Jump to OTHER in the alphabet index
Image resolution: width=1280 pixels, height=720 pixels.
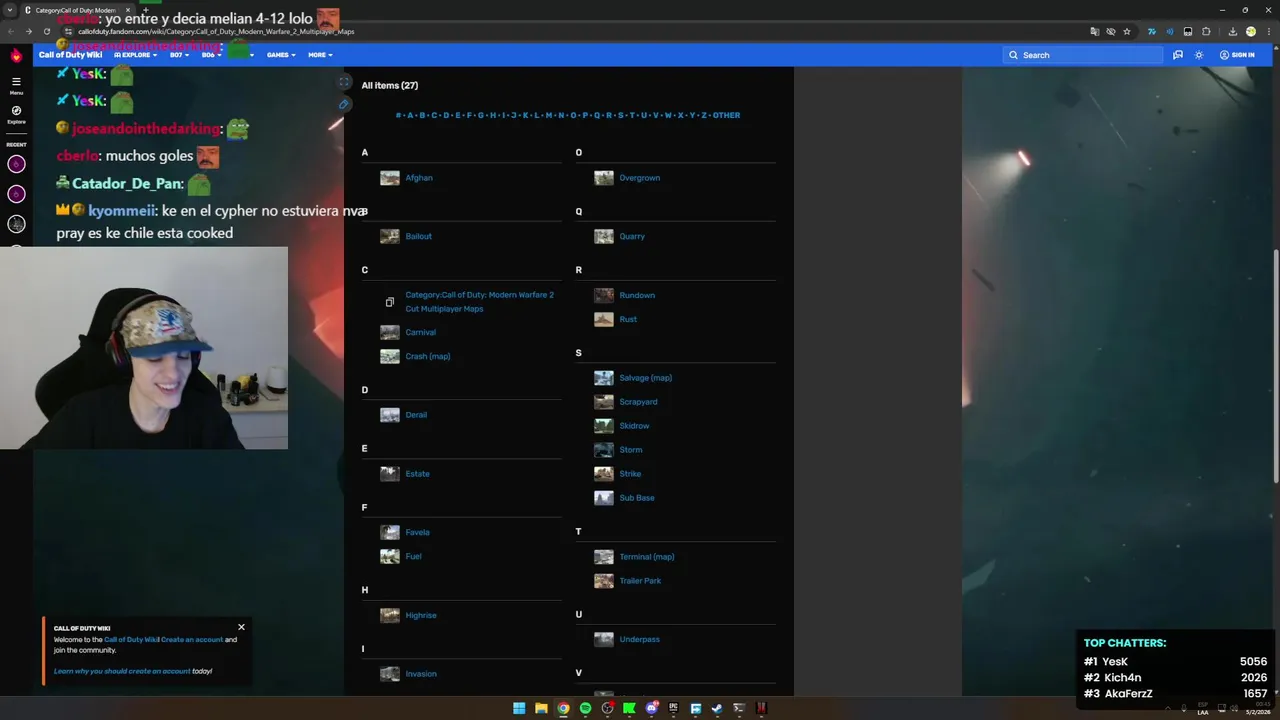726,115
